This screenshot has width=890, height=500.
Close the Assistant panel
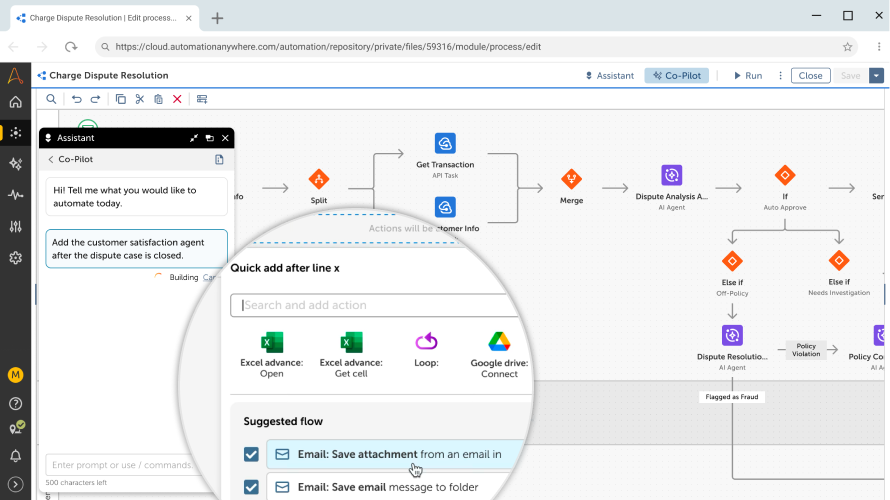coord(225,138)
